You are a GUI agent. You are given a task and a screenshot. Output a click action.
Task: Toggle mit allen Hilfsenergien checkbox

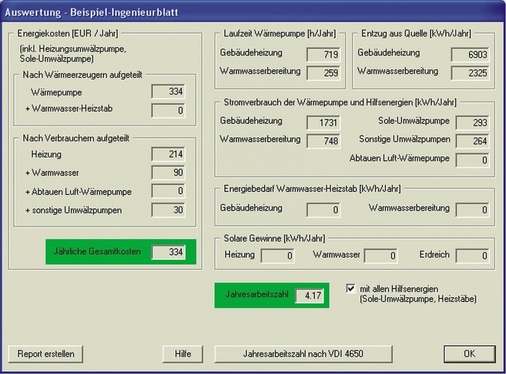pyautogui.click(x=351, y=289)
